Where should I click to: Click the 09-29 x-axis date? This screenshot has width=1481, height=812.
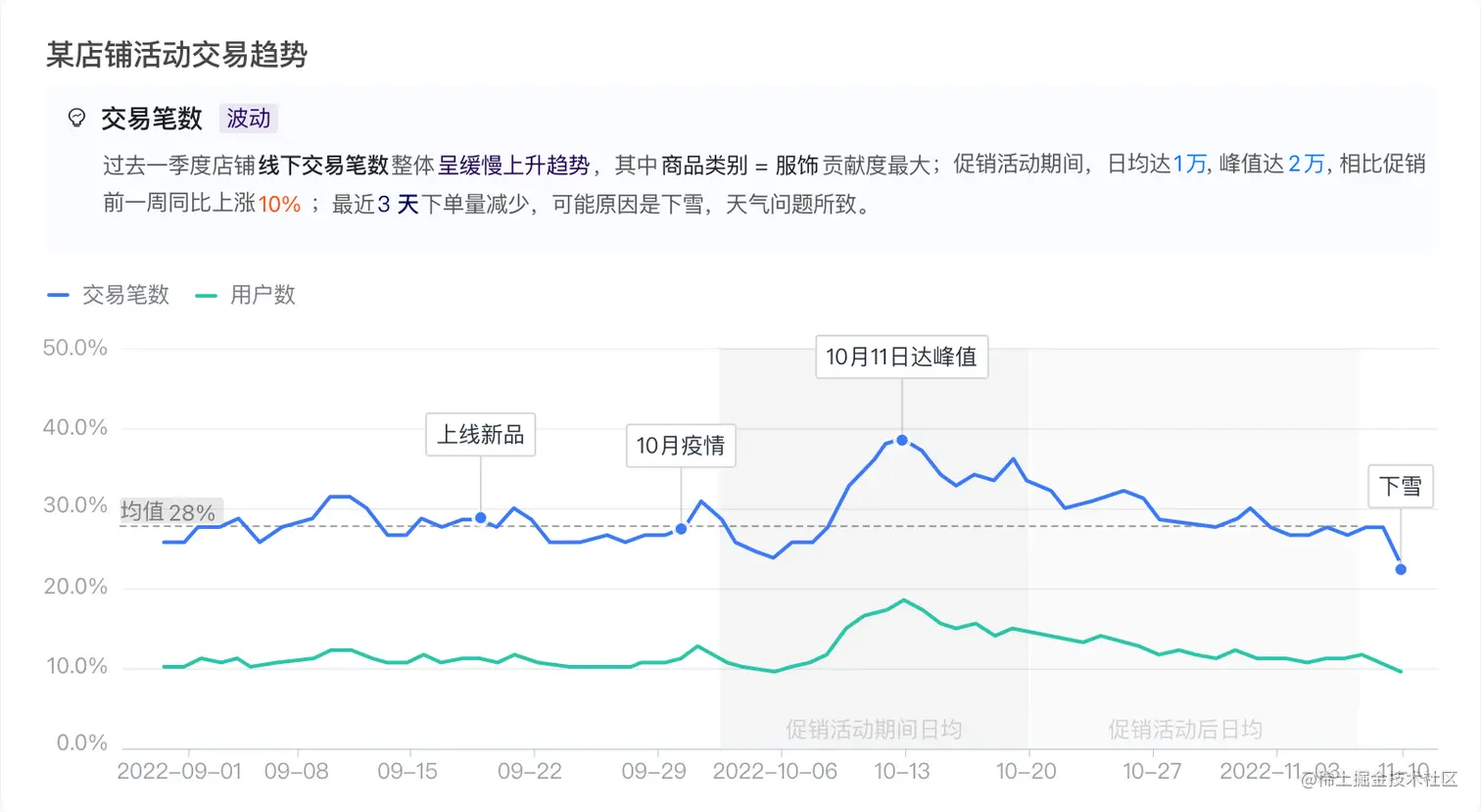[654, 772]
